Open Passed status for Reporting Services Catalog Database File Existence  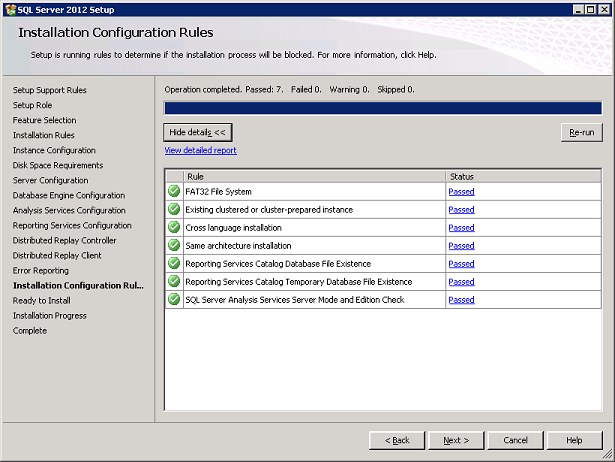tap(462, 264)
